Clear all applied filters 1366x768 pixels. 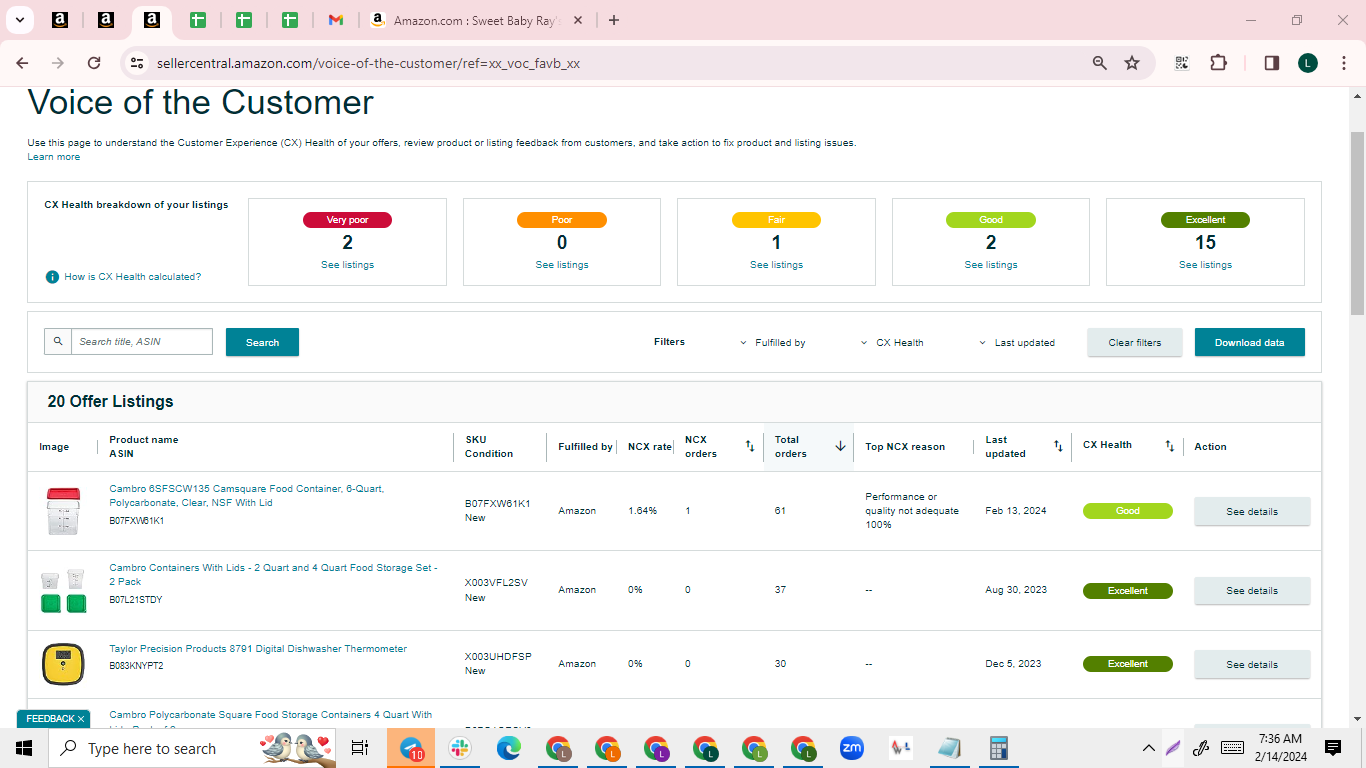pyautogui.click(x=1135, y=342)
